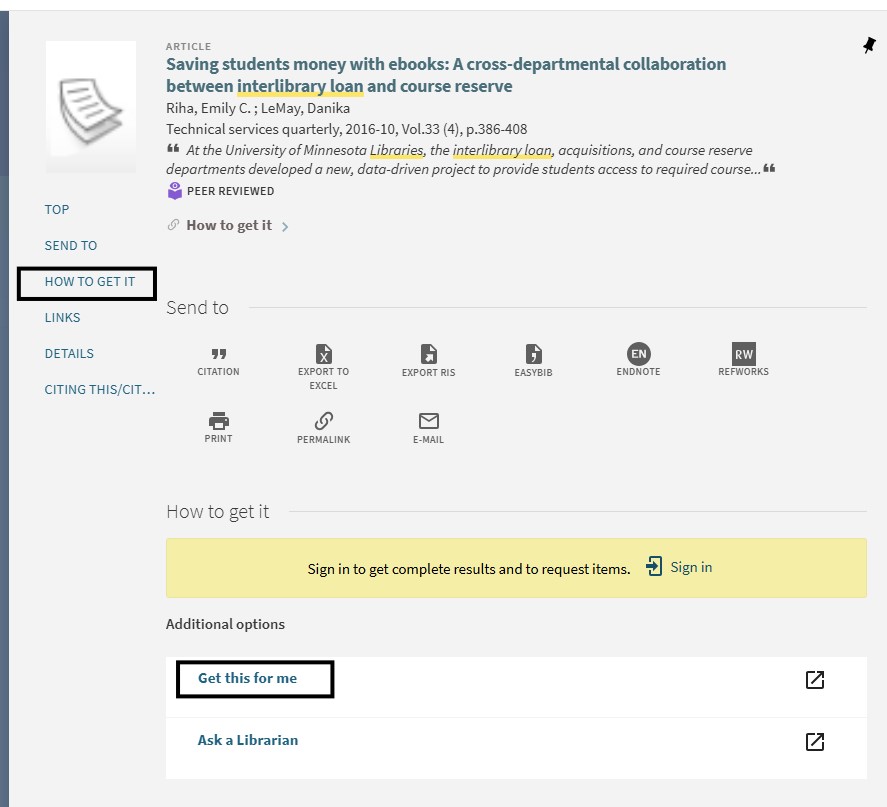The height and width of the screenshot is (807, 887).
Task: Go to HOW TO GET IT in sidebar
Action: tap(90, 282)
